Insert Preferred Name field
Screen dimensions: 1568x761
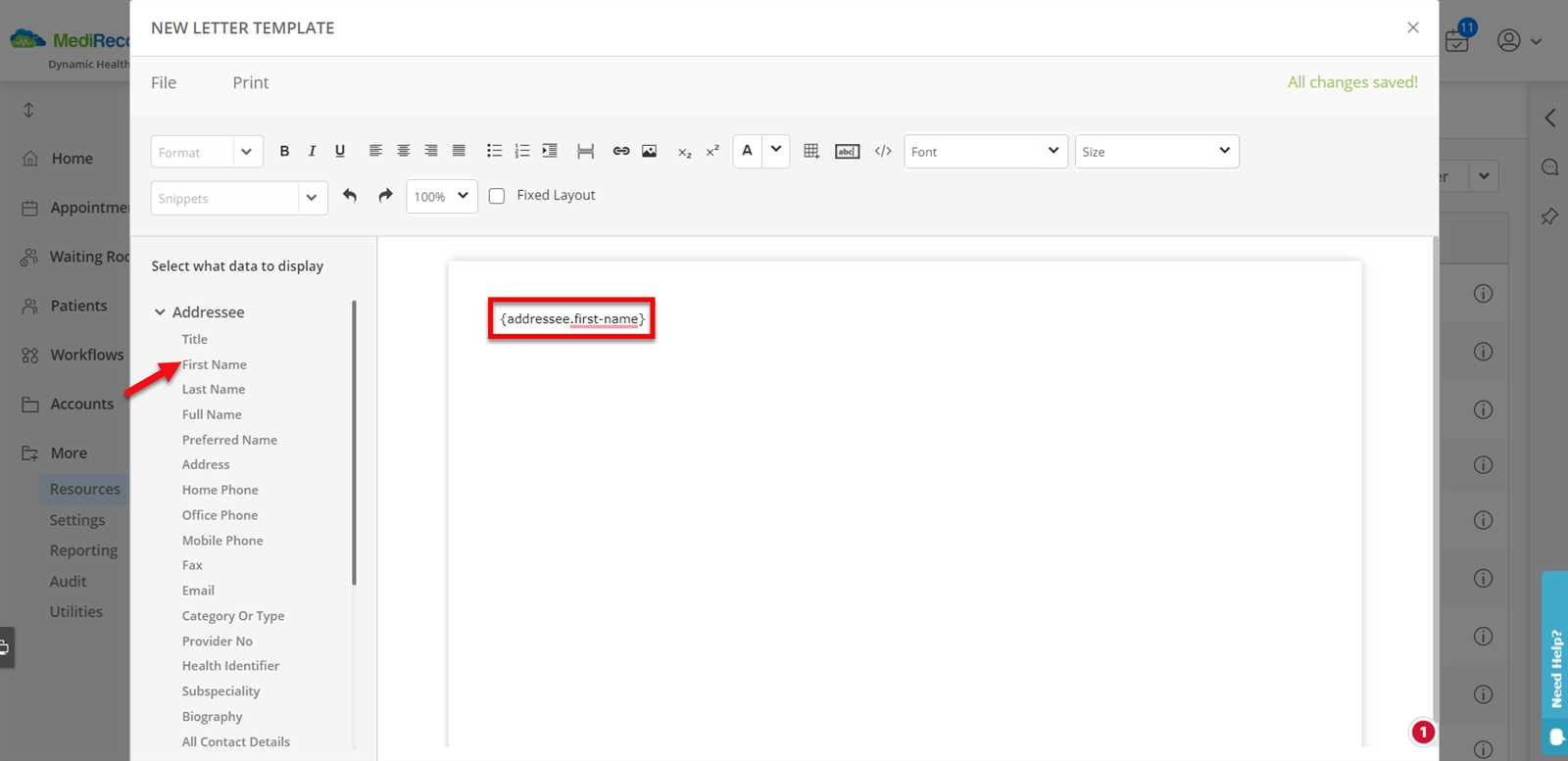229,440
